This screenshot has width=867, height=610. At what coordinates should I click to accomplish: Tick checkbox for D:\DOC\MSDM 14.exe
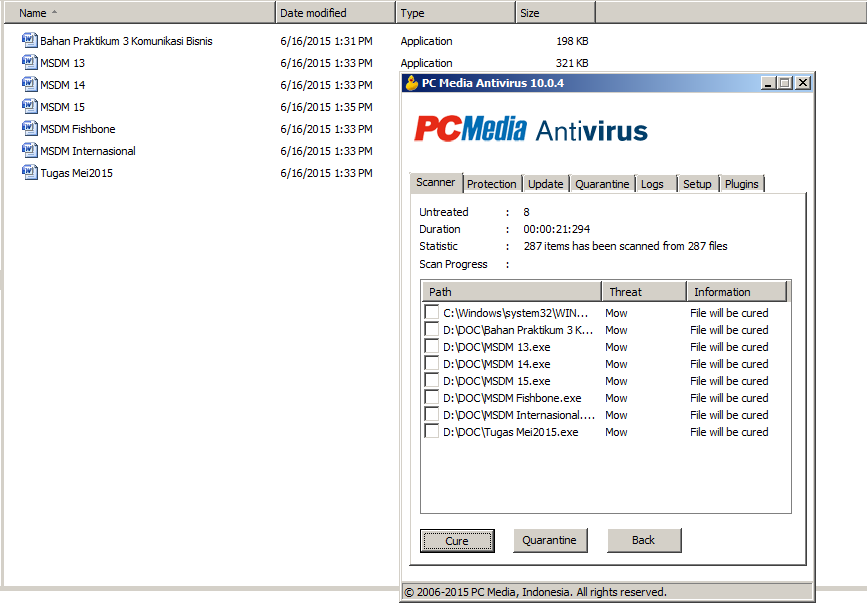point(431,363)
